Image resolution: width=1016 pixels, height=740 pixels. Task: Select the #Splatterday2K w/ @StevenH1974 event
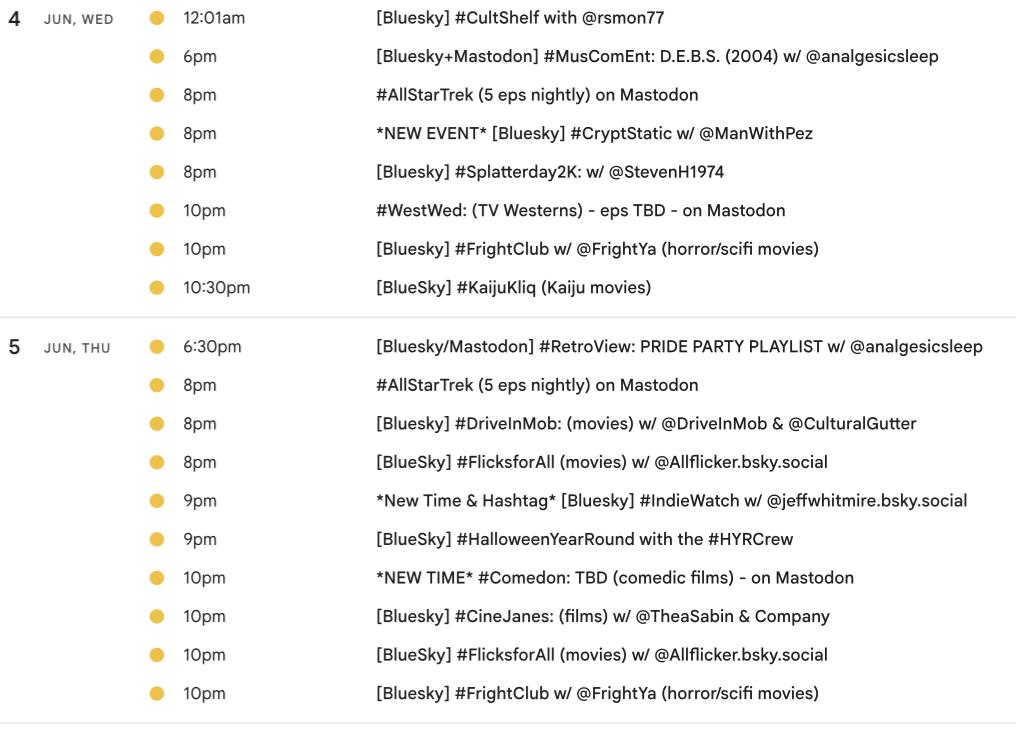(x=549, y=172)
